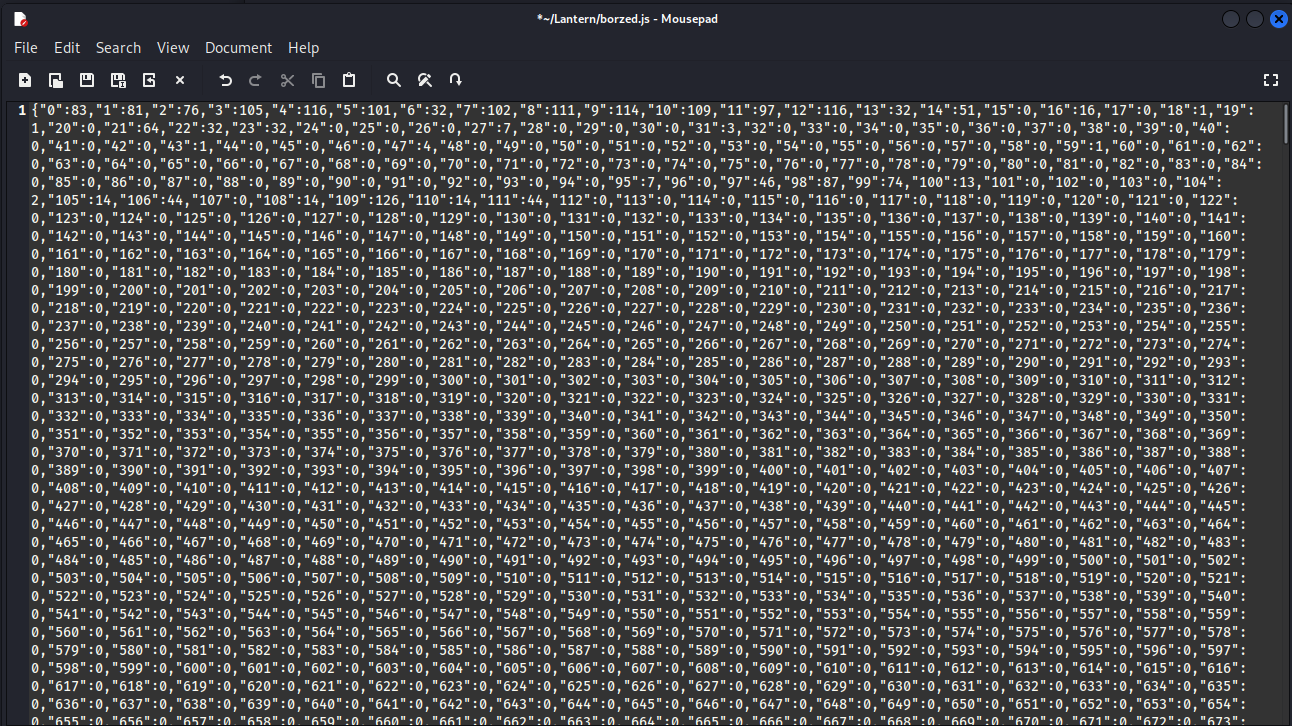The height and width of the screenshot is (726, 1292).
Task: Open the Search menu
Action: click(x=118, y=48)
